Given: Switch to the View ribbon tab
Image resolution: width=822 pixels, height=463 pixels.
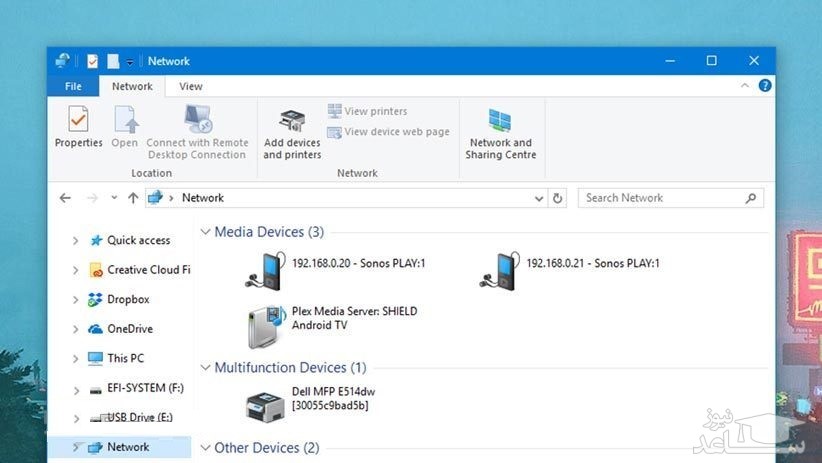Looking at the screenshot, I should 190,87.
